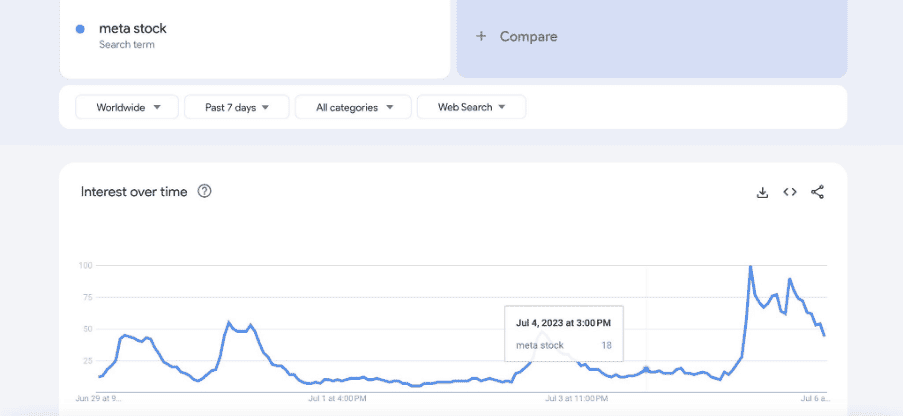Viewport: 904px width, 416px height.
Task: Open the Web Search type dropdown
Action: pyautogui.click(x=471, y=107)
